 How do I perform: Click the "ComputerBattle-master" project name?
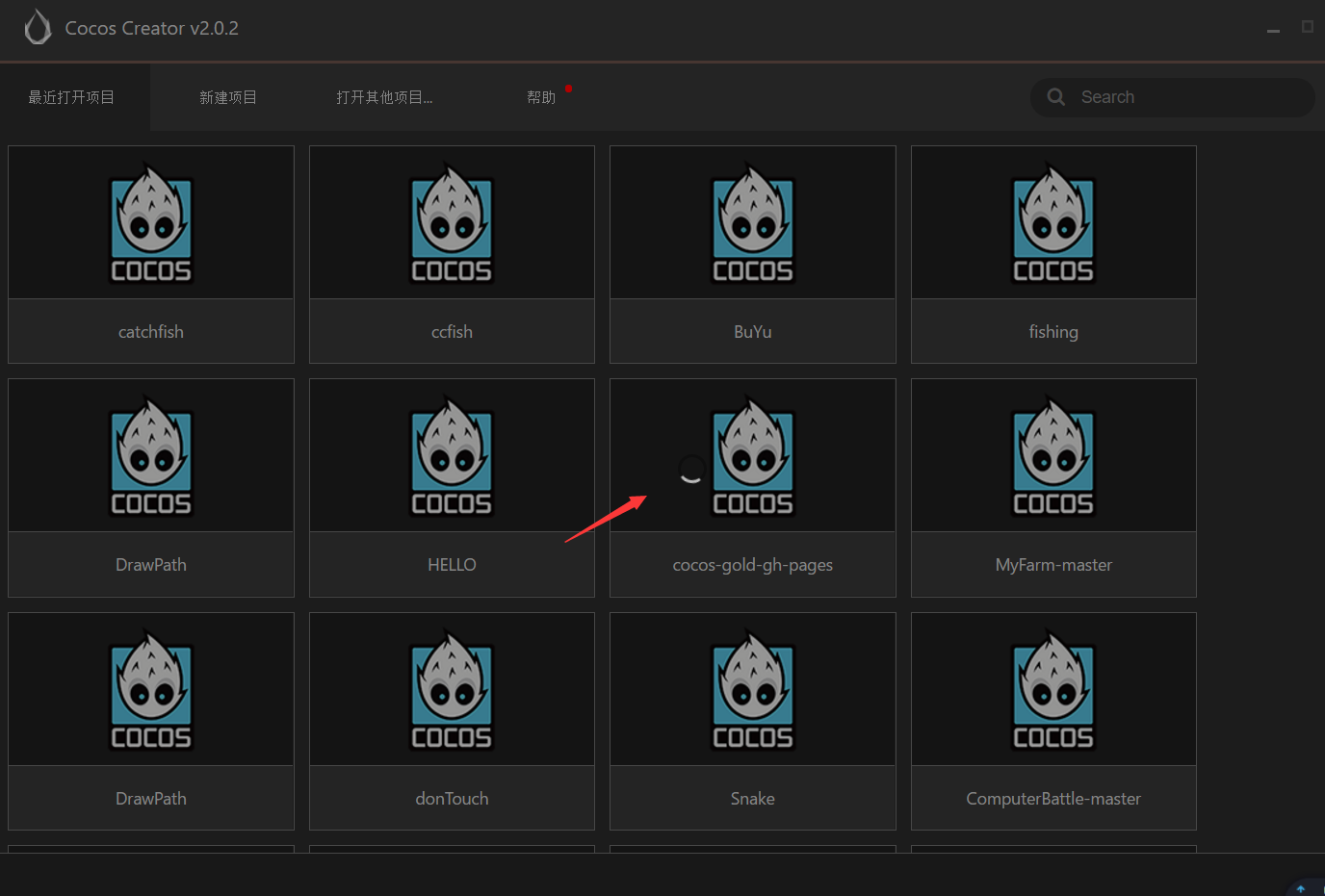pos(1053,799)
